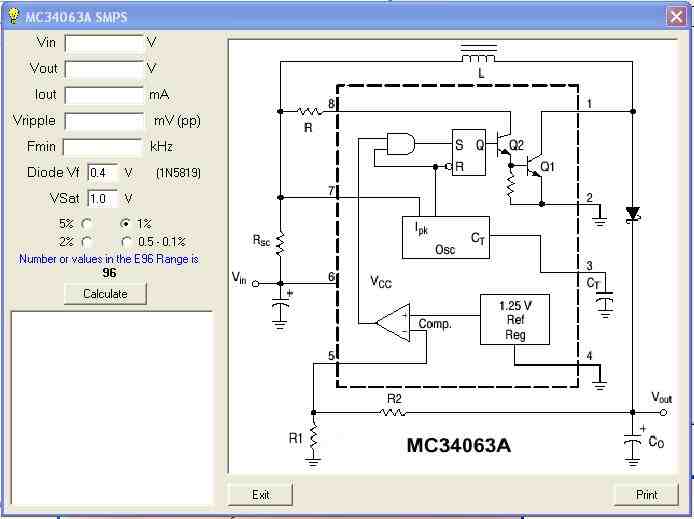Close the MC34063A SMPS window
The width and height of the screenshot is (694, 519).
pos(676,17)
